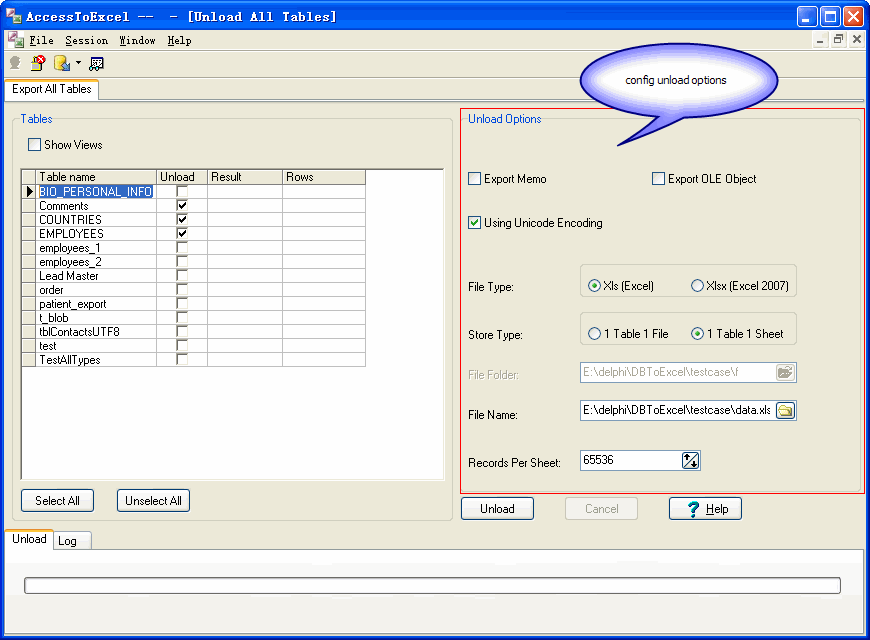Screen dimensions: 870x640
Task: Select 1 Table 1 File store type
Action: coord(594,334)
